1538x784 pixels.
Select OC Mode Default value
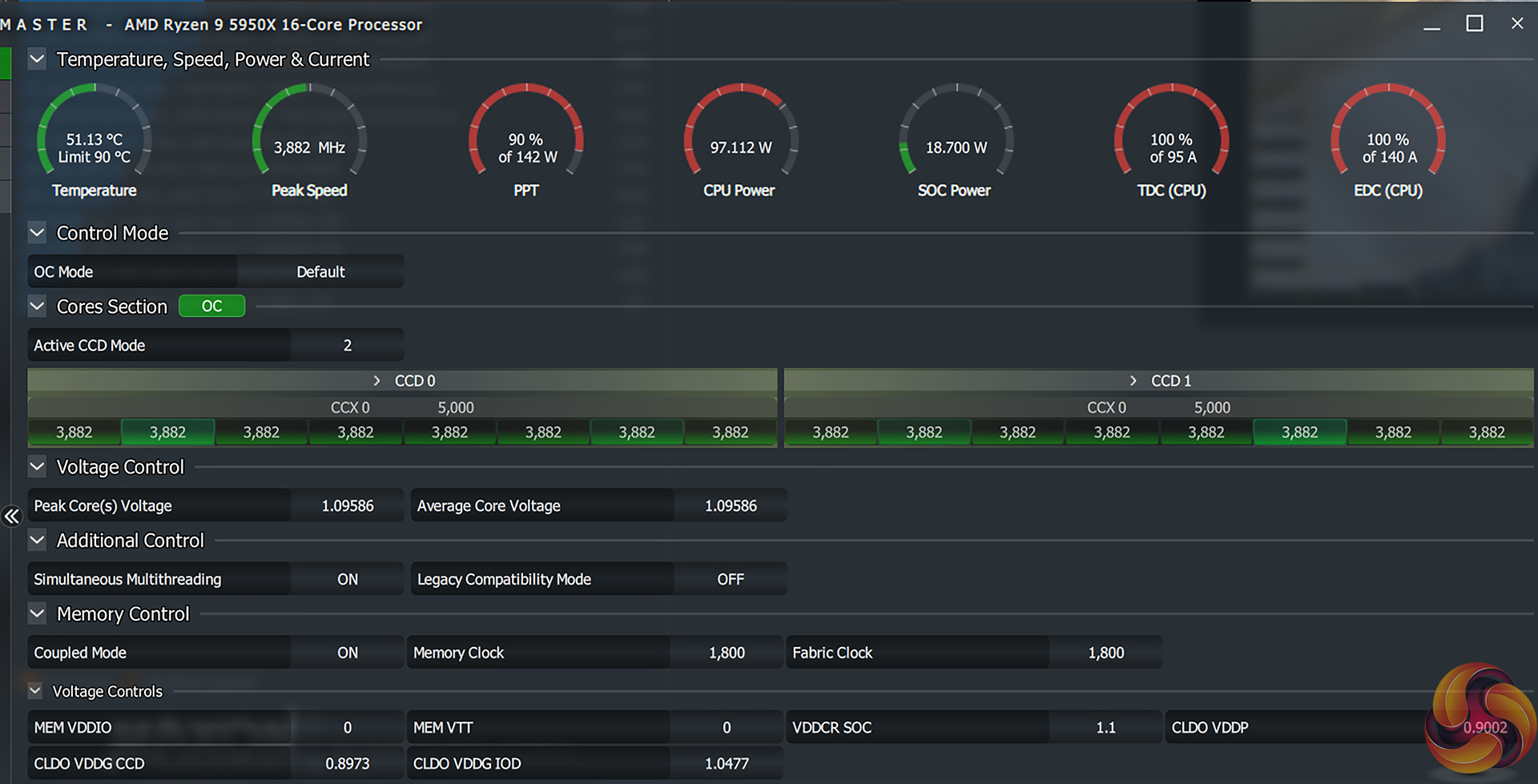click(320, 271)
